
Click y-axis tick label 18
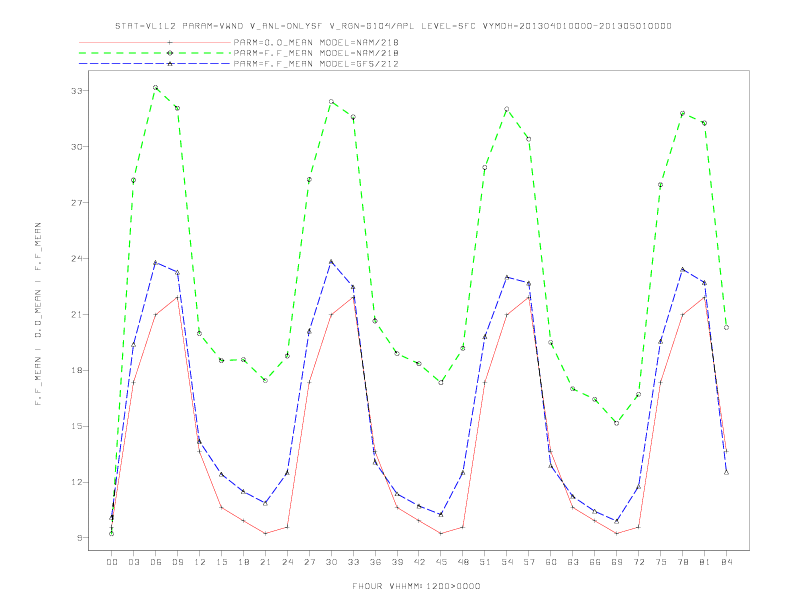pyautogui.click(x=77, y=370)
